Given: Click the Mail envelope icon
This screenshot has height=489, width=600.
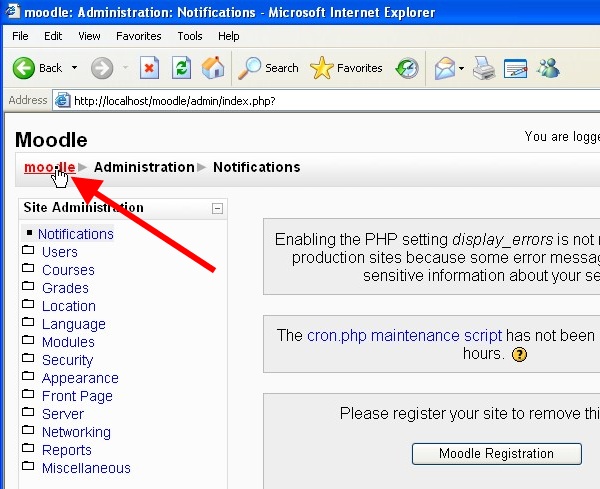Looking at the screenshot, I should click(445, 68).
